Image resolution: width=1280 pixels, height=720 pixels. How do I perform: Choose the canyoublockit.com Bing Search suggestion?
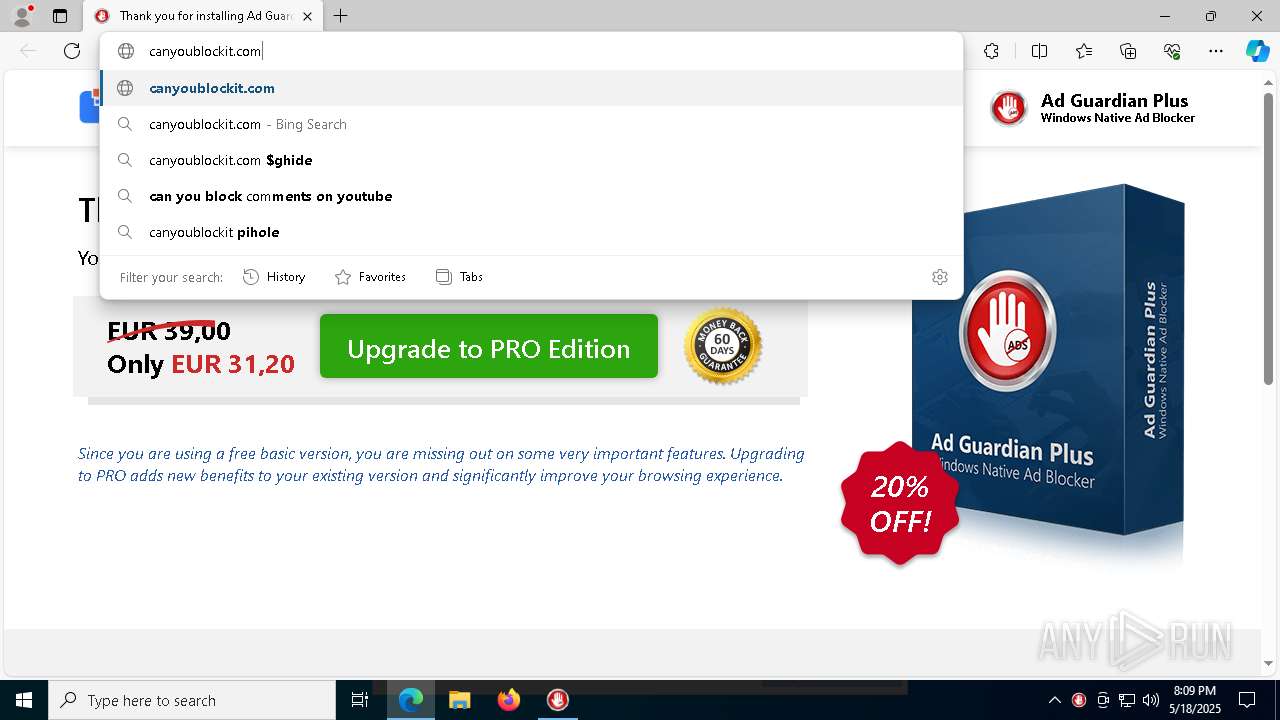(x=531, y=124)
